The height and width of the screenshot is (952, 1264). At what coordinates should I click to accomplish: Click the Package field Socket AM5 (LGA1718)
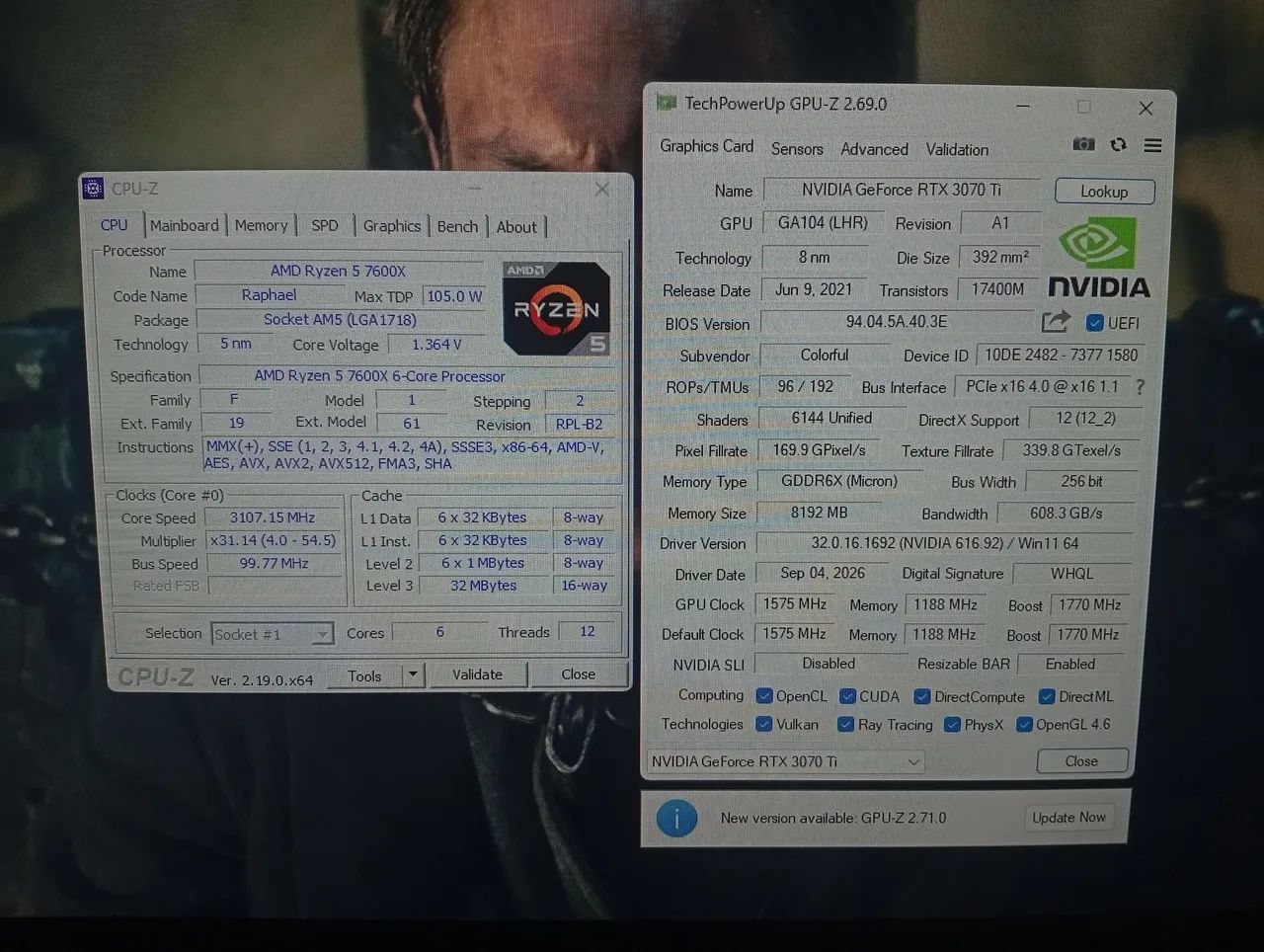click(x=340, y=320)
